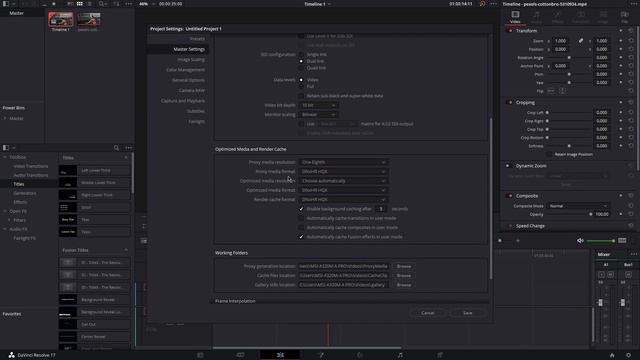Toggle Retain sub-black and super-white data
Screen dimensions: 640x360
(x=301, y=96)
